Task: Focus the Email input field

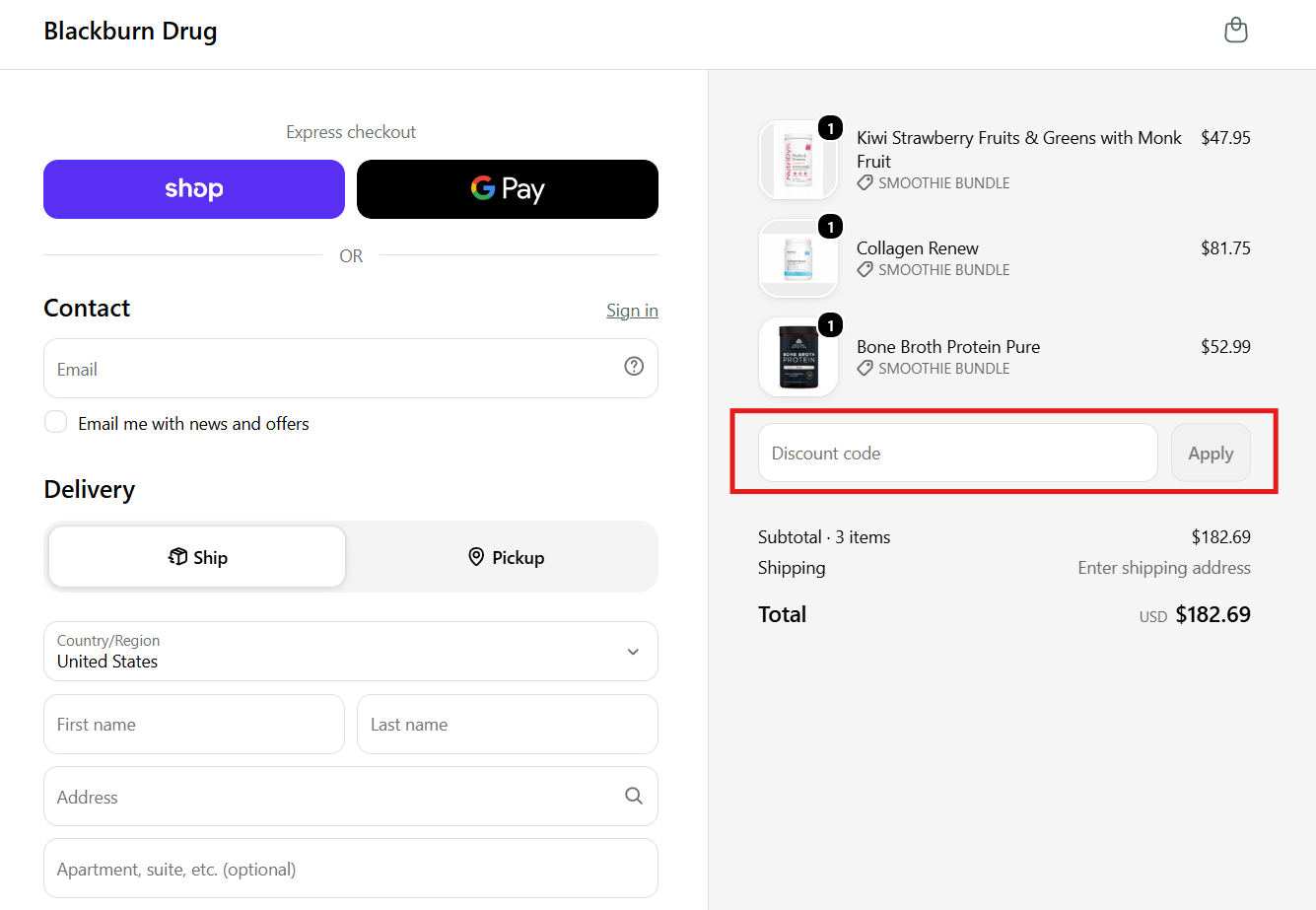Action: (x=351, y=369)
